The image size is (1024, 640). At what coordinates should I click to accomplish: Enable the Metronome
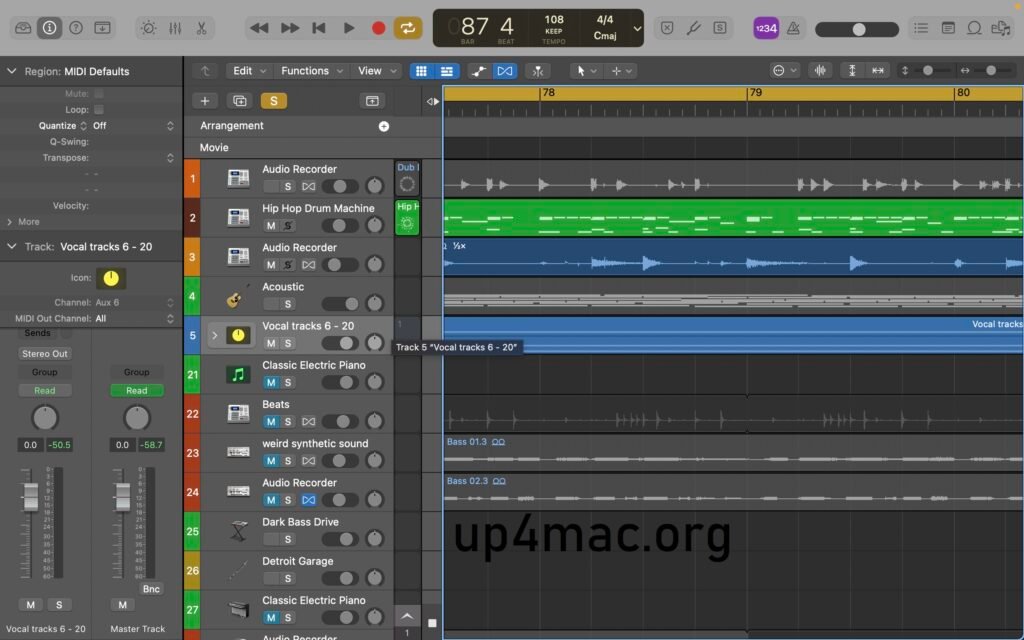(794, 28)
